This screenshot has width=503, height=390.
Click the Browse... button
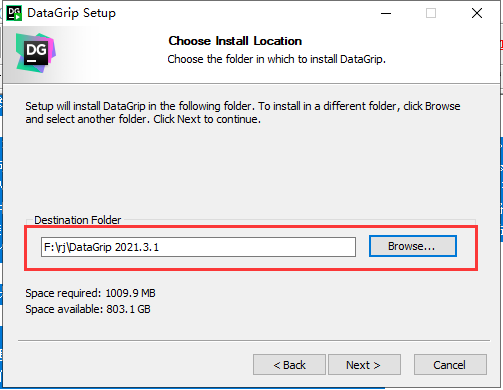[412, 246]
